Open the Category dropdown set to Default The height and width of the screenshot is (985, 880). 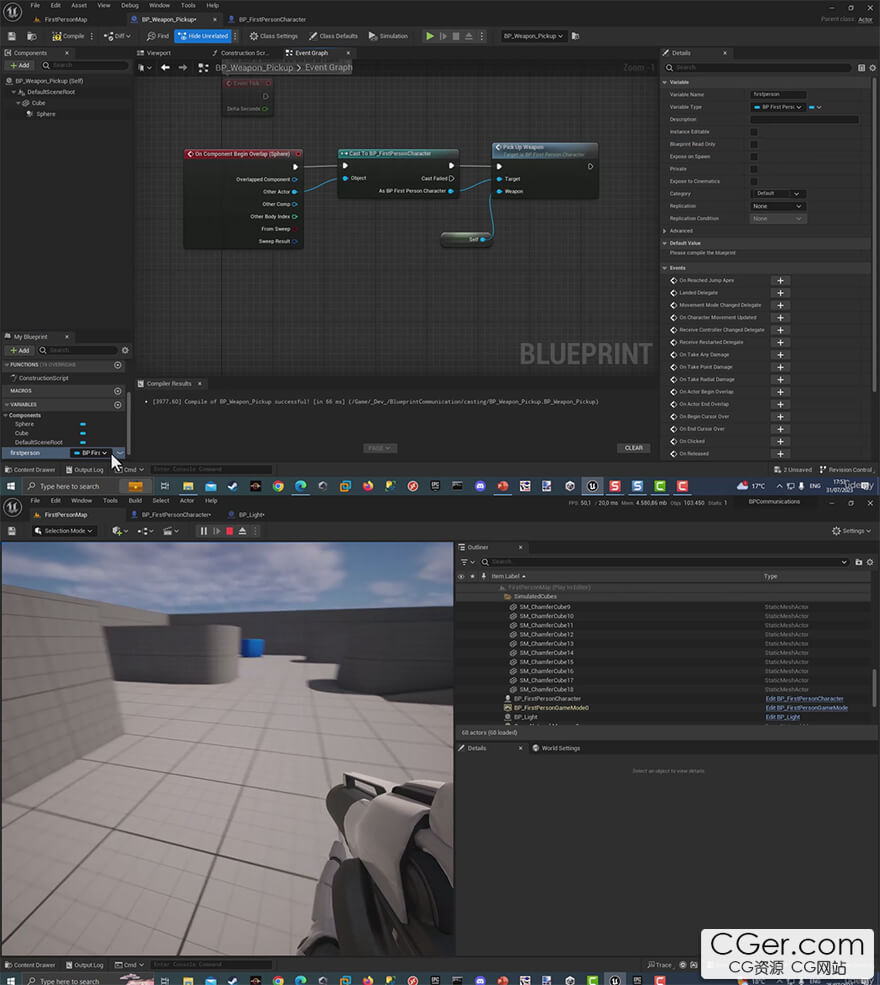[778, 194]
